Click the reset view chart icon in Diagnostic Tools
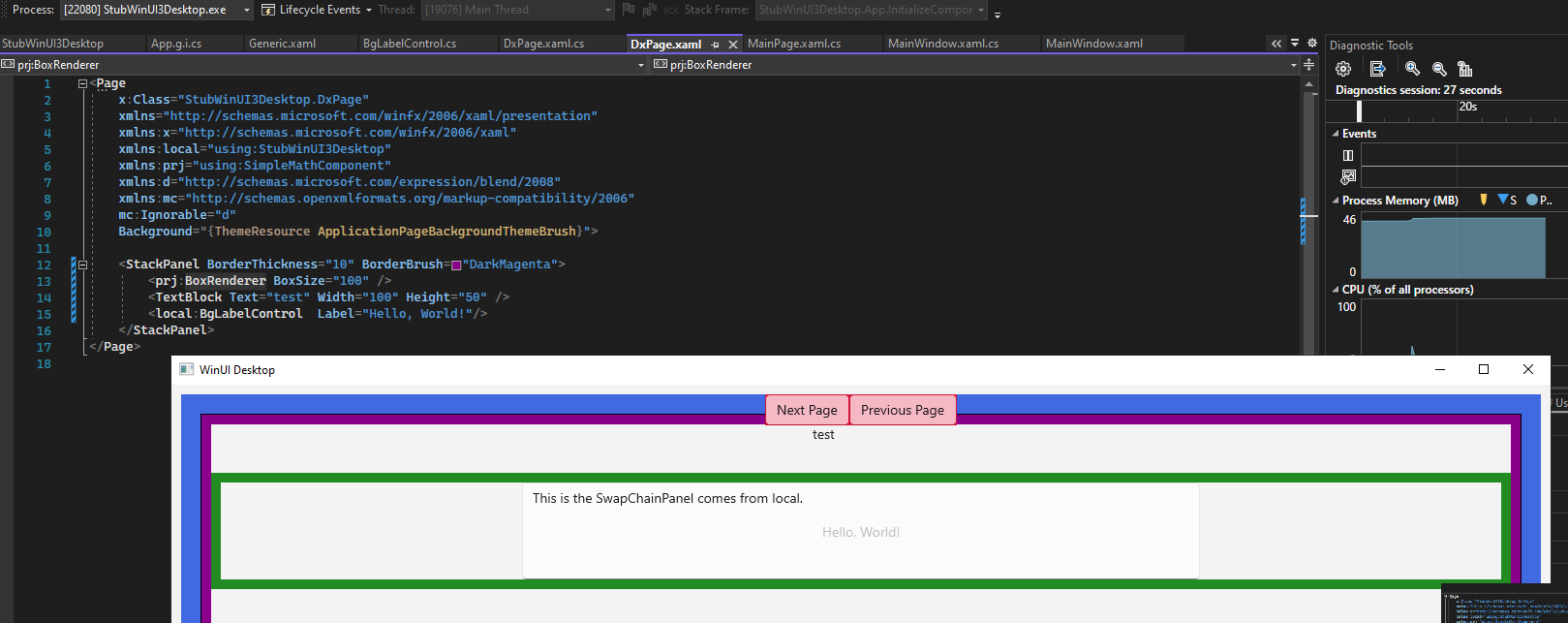 point(1464,69)
